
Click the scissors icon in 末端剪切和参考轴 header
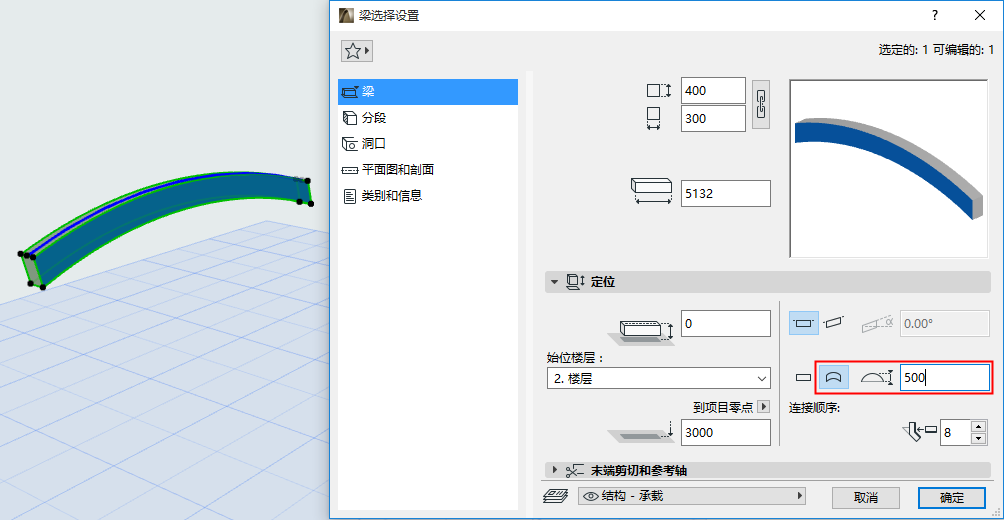point(576,471)
